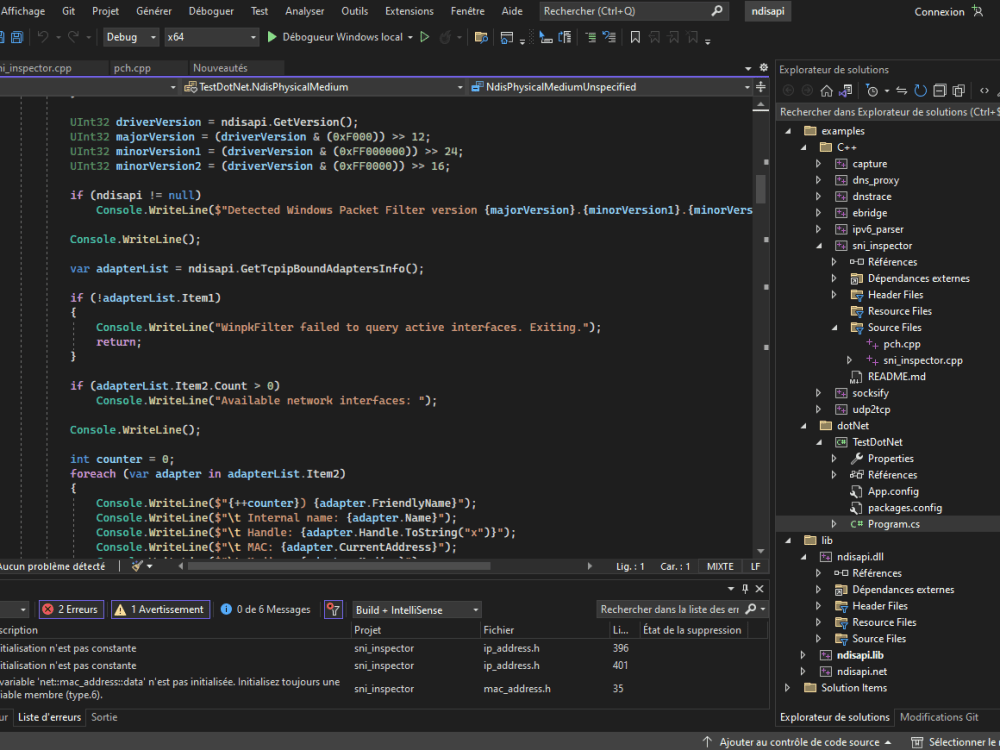Toggle the 2 Erreurs filter

tap(70, 609)
